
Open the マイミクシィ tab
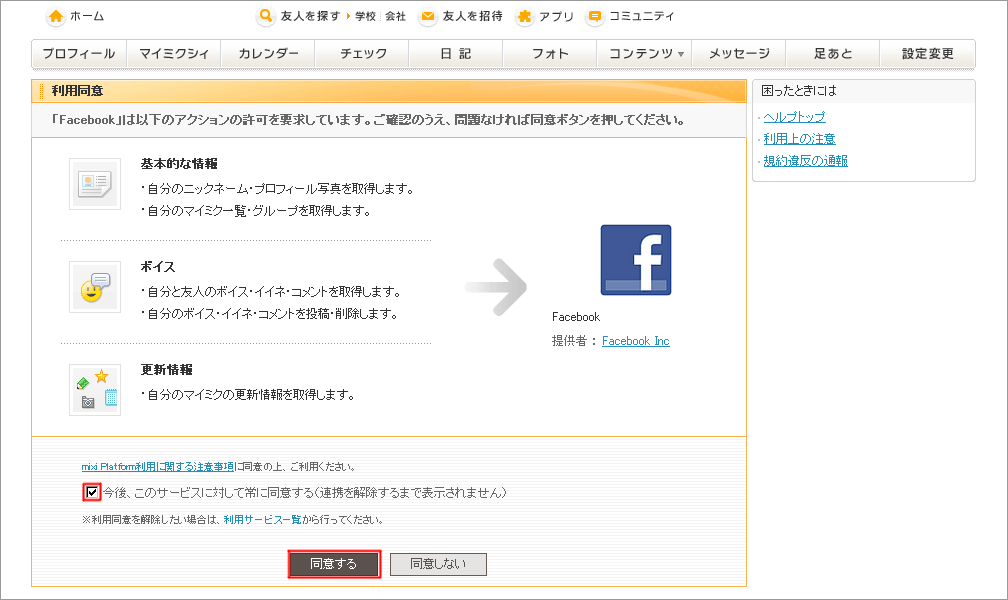click(x=174, y=53)
